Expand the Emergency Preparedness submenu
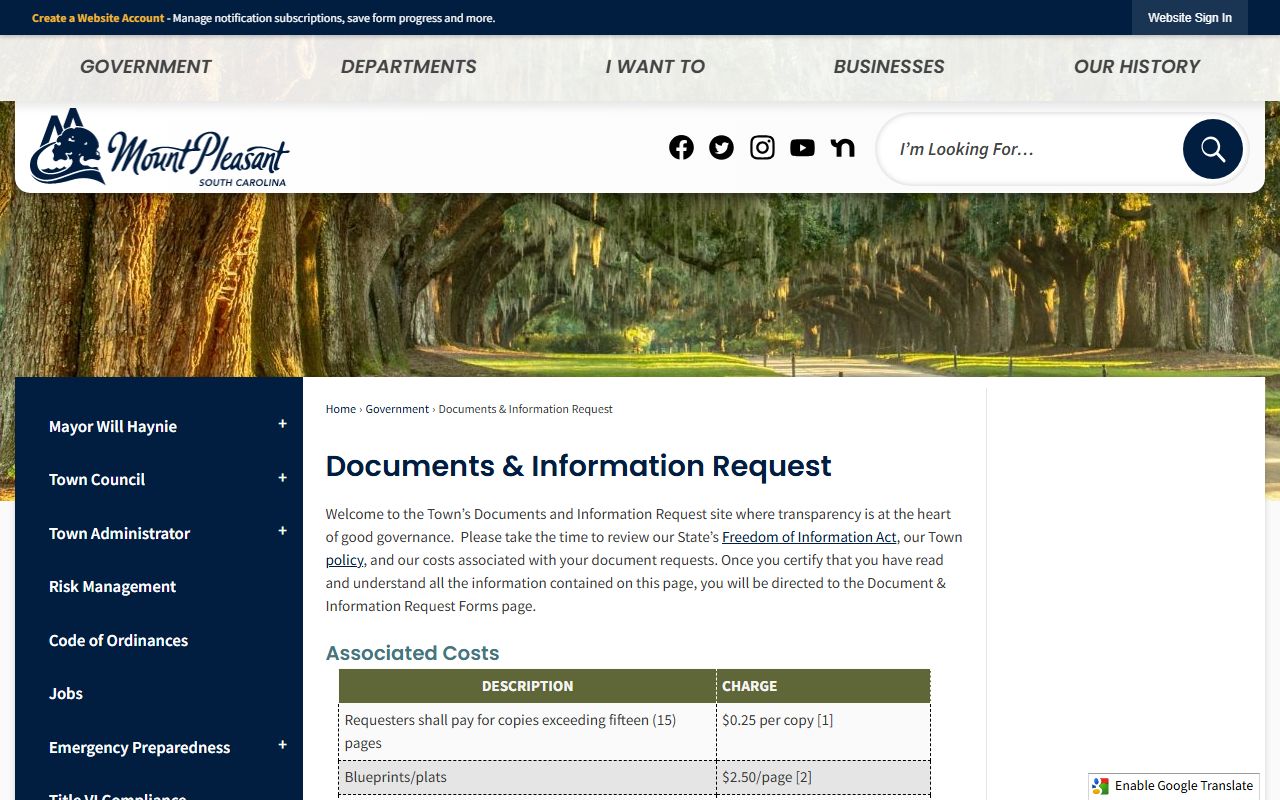The height and width of the screenshot is (800, 1280). point(282,745)
